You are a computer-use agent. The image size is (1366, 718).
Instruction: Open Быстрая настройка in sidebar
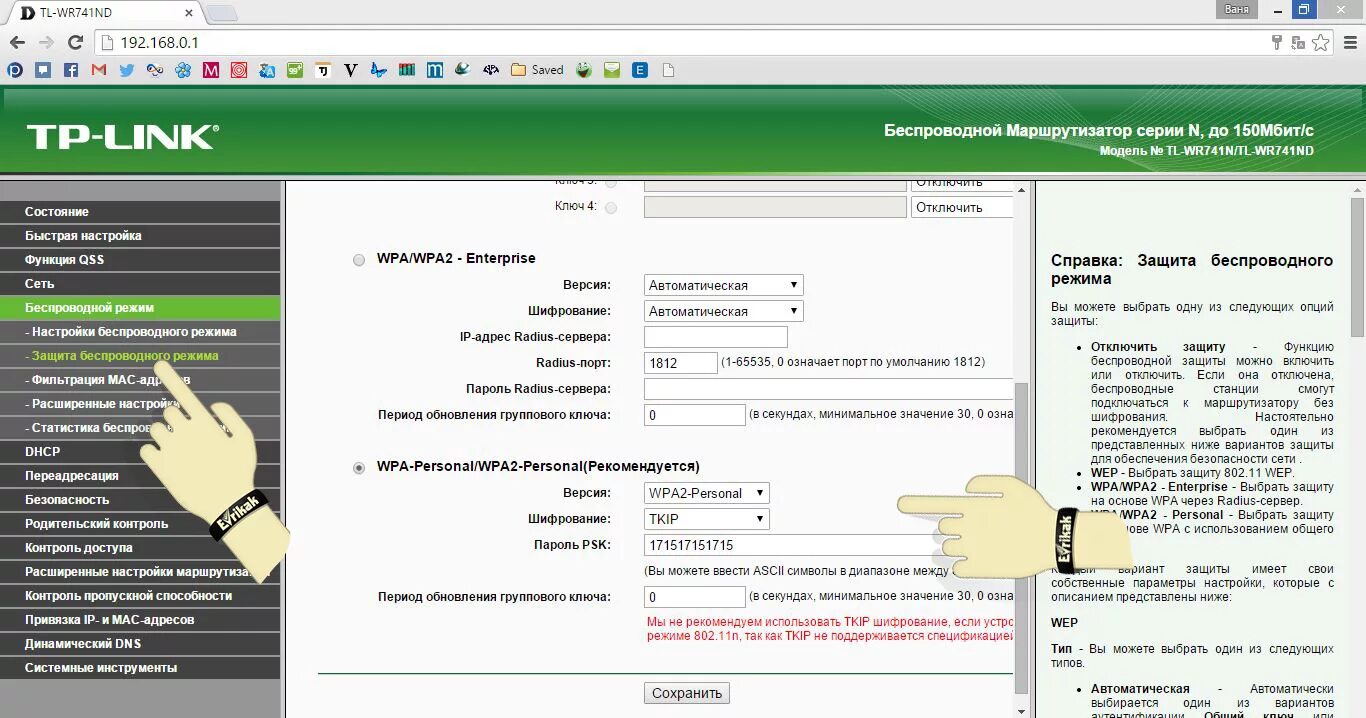(x=140, y=236)
